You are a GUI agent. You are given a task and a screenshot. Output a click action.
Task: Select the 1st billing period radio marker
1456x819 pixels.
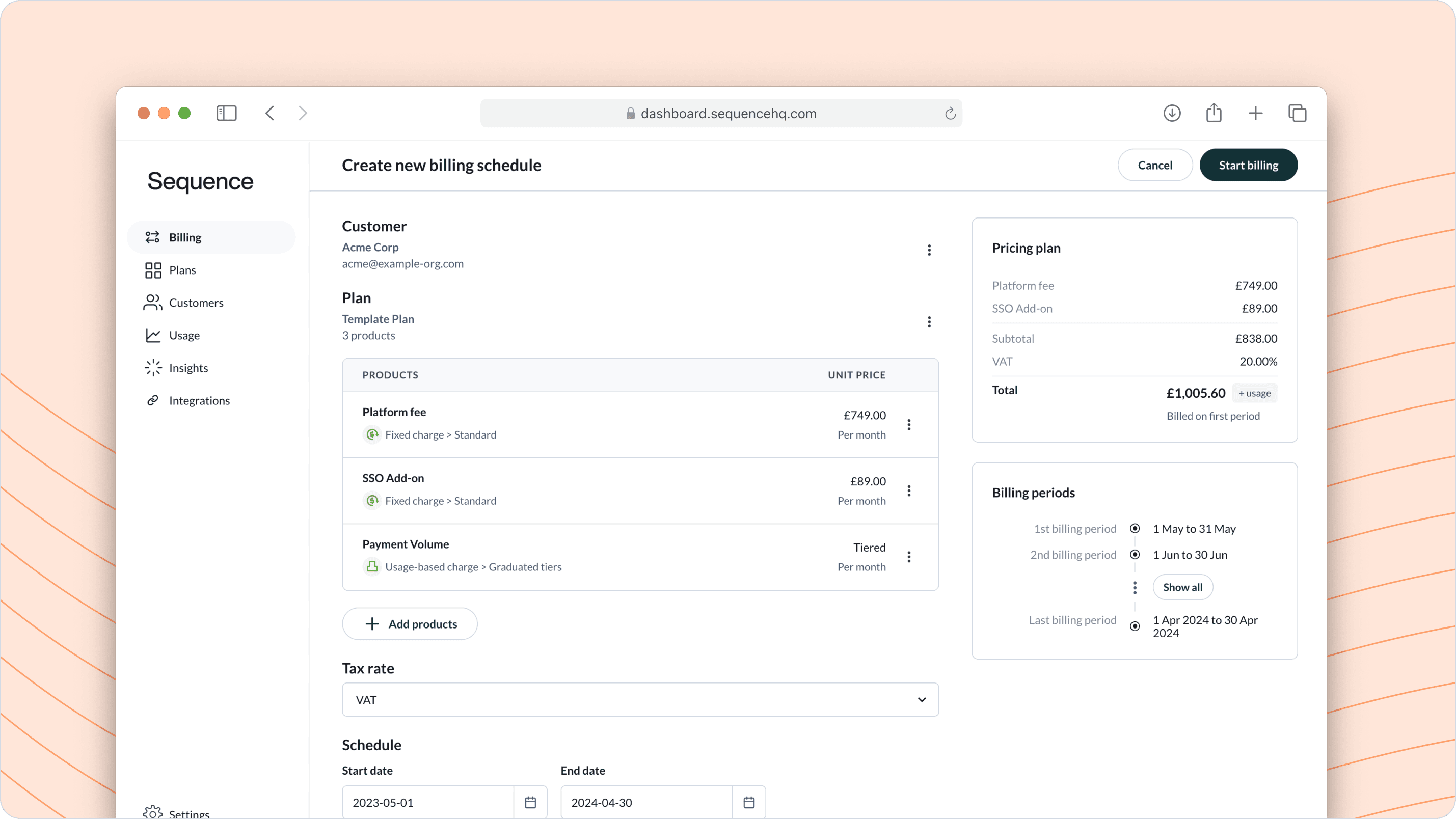coord(1135,529)
